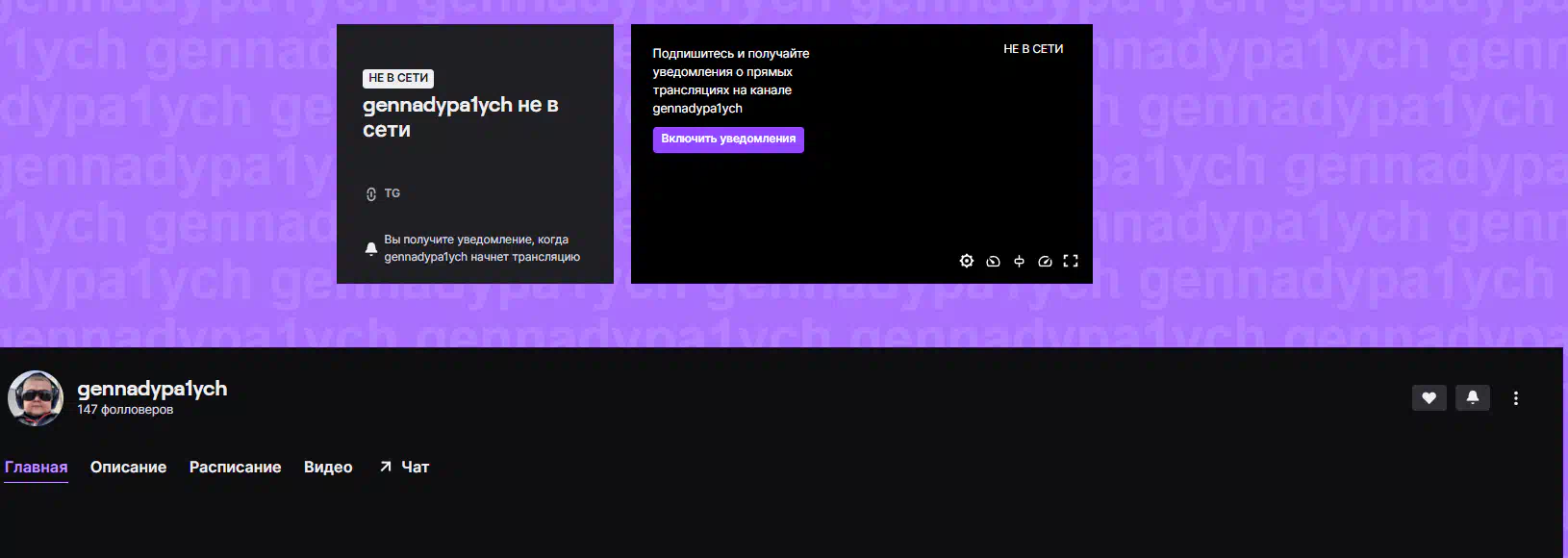Open the TG link
Viewport: 1568px width, 558px height.
pyautogui.click(x=392, y=193)
